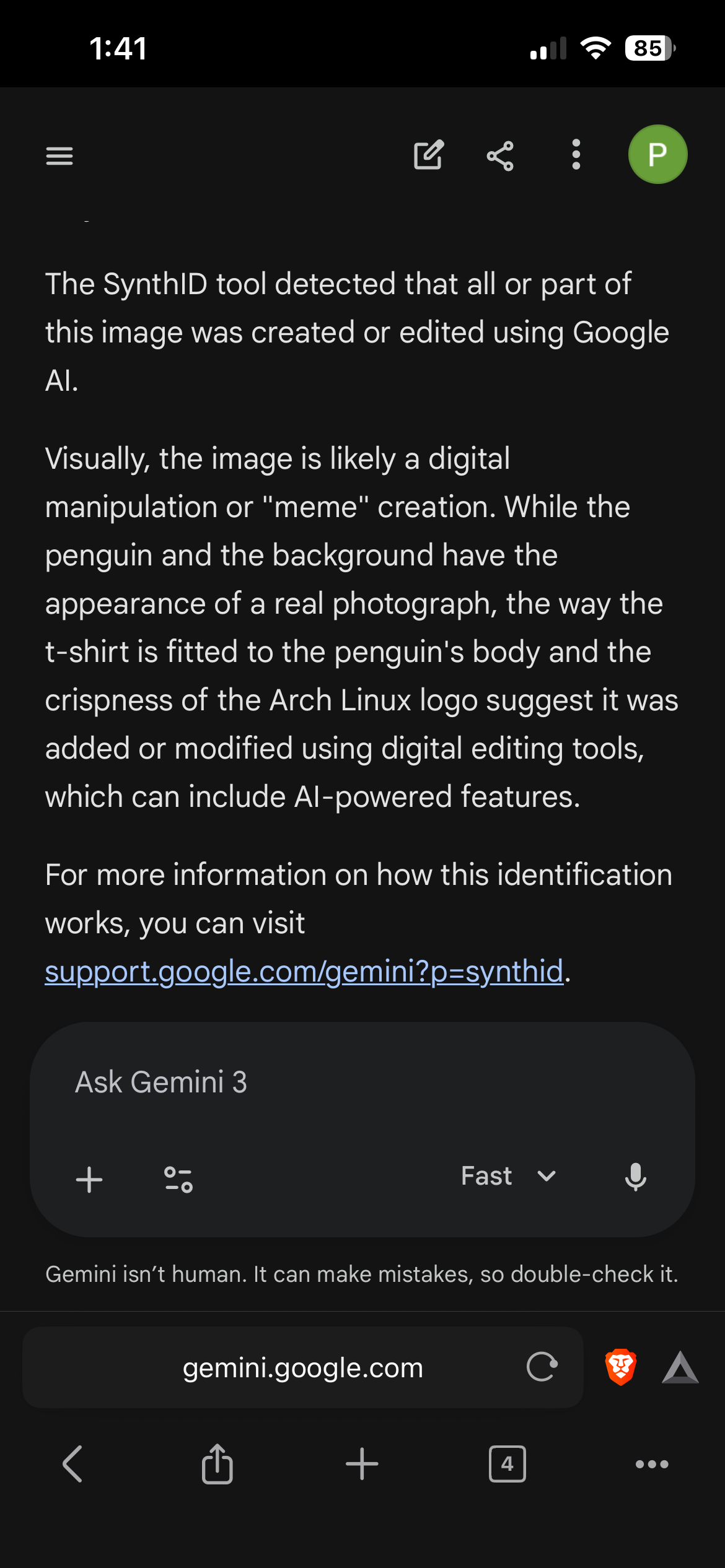Viewport: 725px width, 1568px height.
Task: Open the browser share sheet
Action: tap(217, 1464)
